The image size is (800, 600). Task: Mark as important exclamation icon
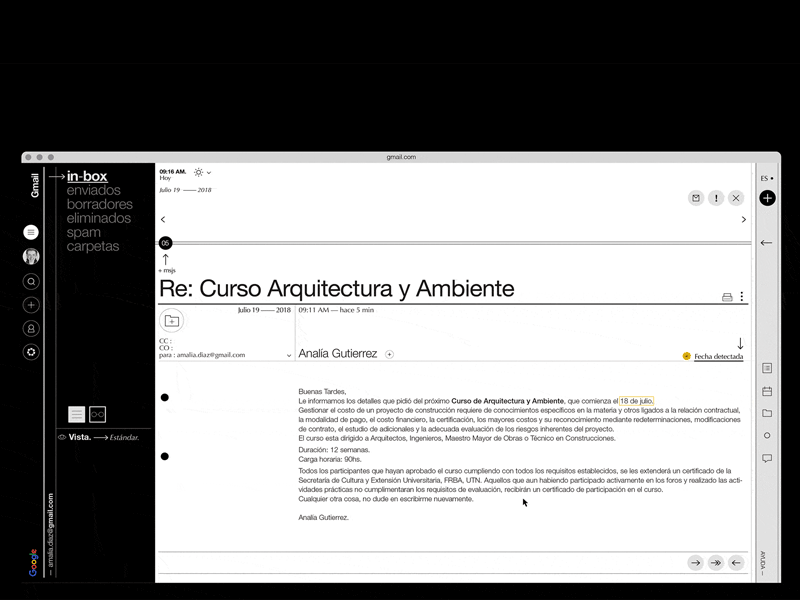(716, 198)
